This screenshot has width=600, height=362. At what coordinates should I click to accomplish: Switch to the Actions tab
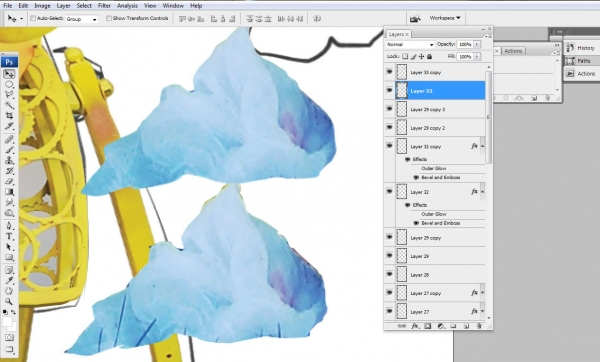(513, 51)
